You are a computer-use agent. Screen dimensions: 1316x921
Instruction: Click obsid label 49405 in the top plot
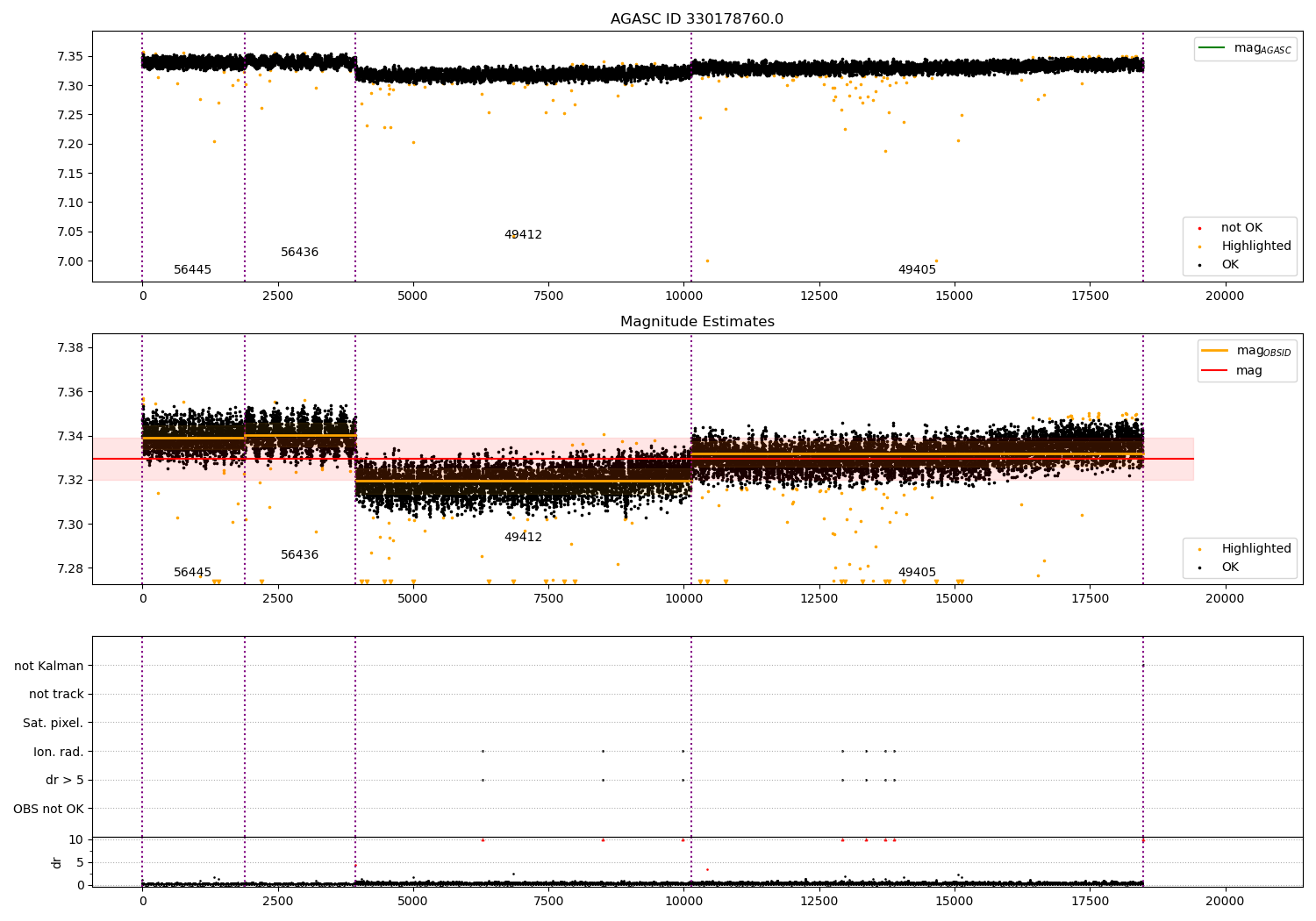tap(917, 270)
